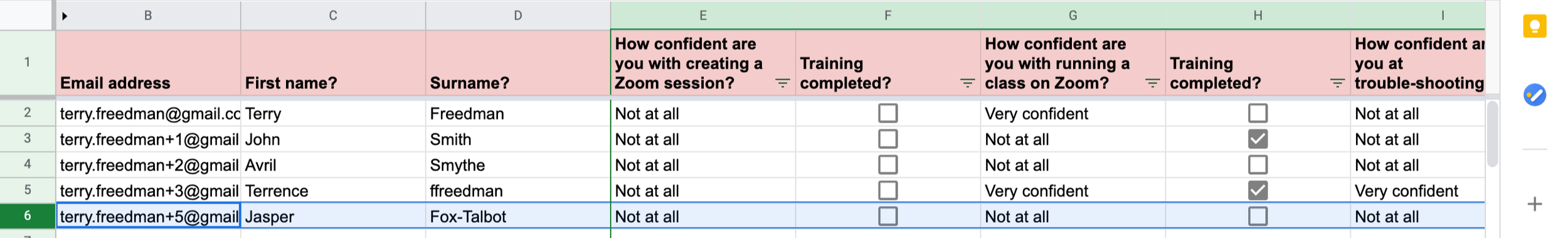Viewport: 1568px width, 238px height.
Task: Expand hidden column A arrow
Action: (65, 16)
